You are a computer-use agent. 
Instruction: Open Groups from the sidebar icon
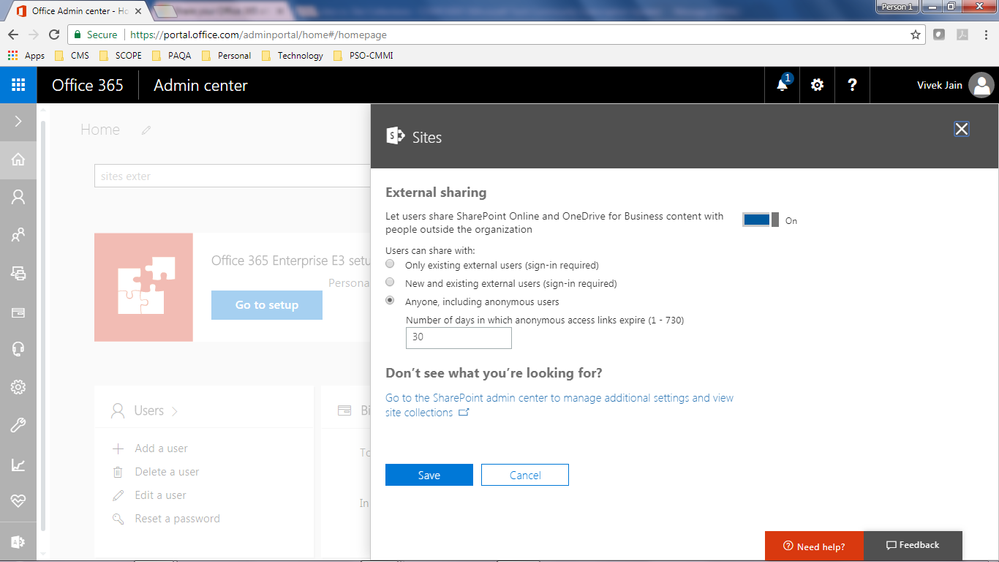[x=18, y=235]
